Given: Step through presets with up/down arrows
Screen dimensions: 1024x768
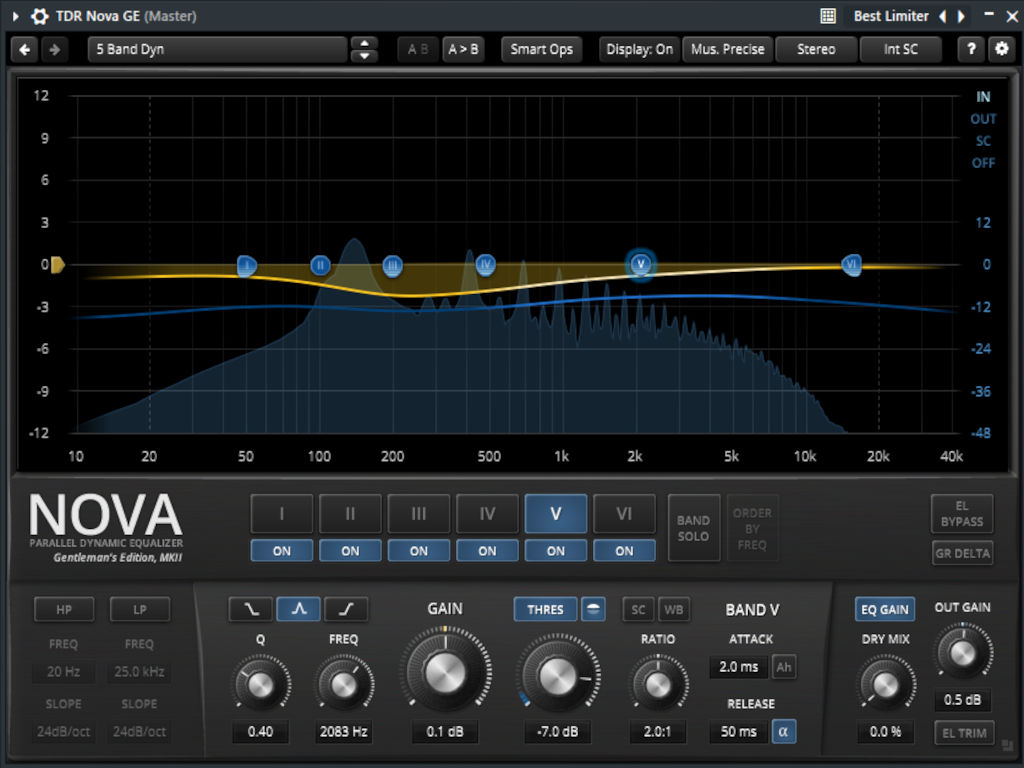Looking at the screenshot, I should (364, 49).
